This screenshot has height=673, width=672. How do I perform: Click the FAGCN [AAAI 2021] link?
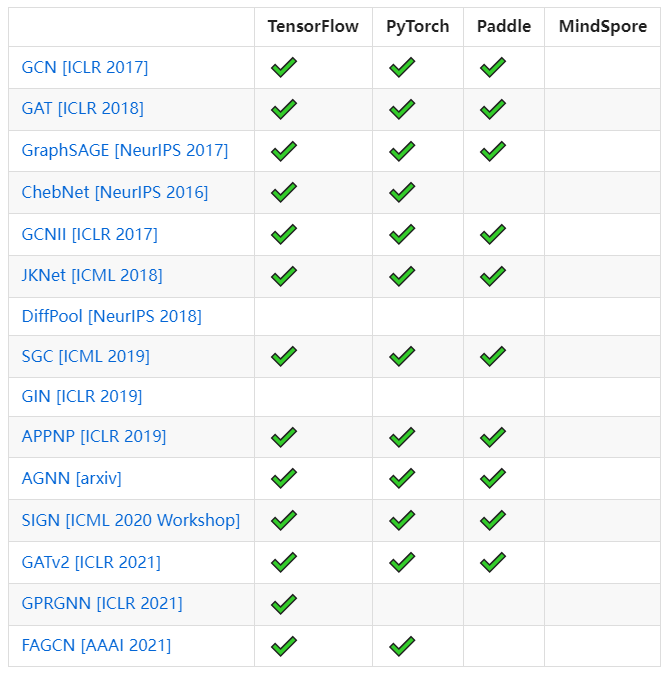pos(96,645)
